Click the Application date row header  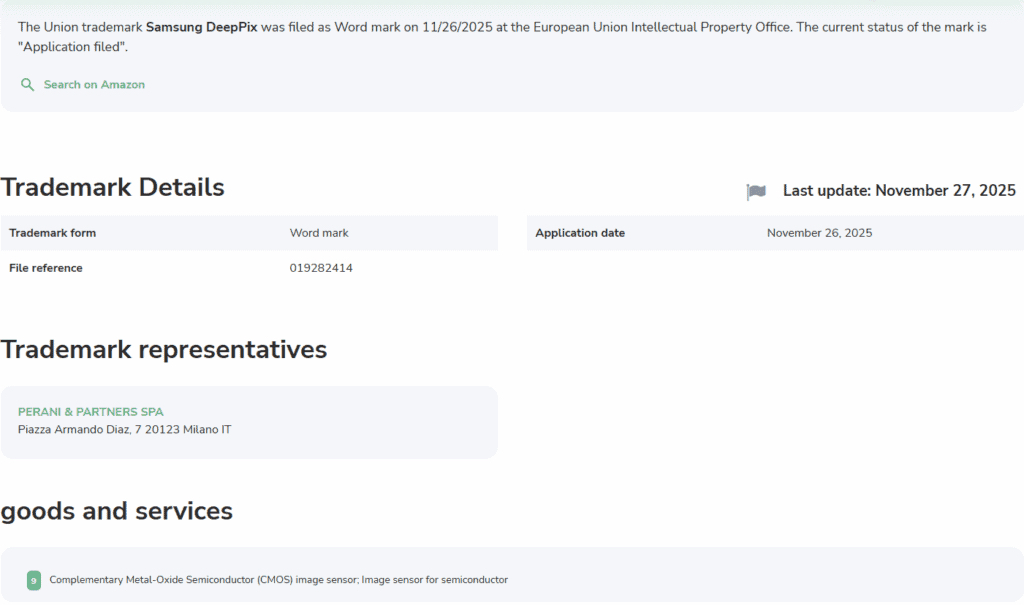click(x=580, y=232)
